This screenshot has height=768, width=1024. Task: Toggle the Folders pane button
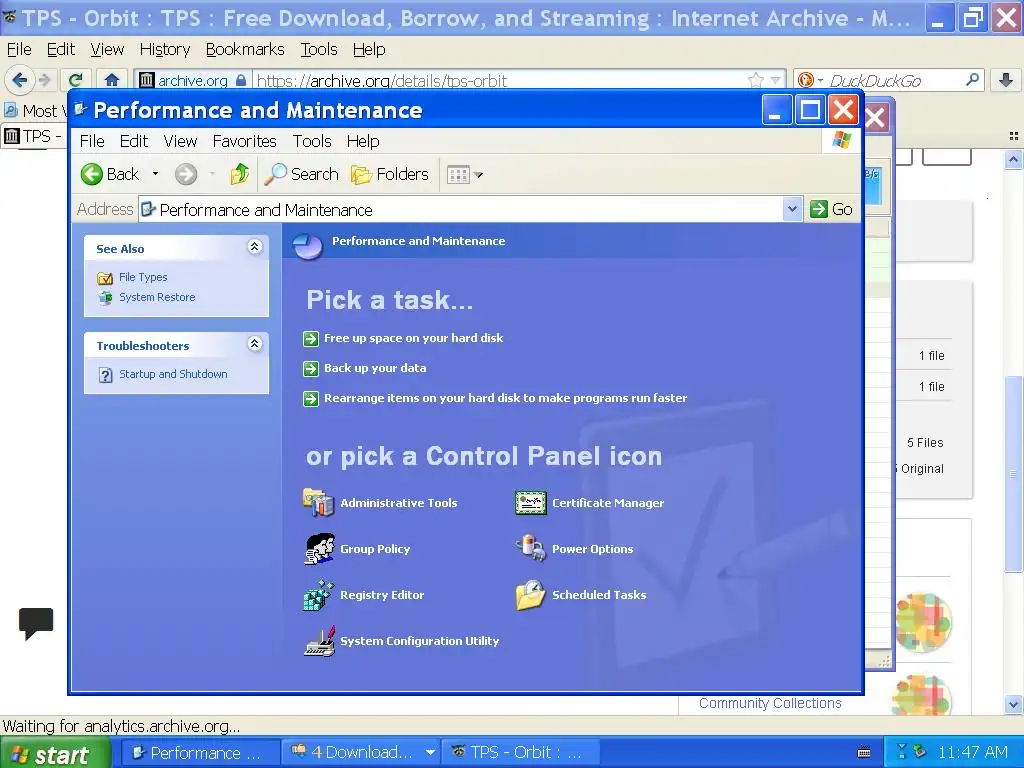click(390, 174)
